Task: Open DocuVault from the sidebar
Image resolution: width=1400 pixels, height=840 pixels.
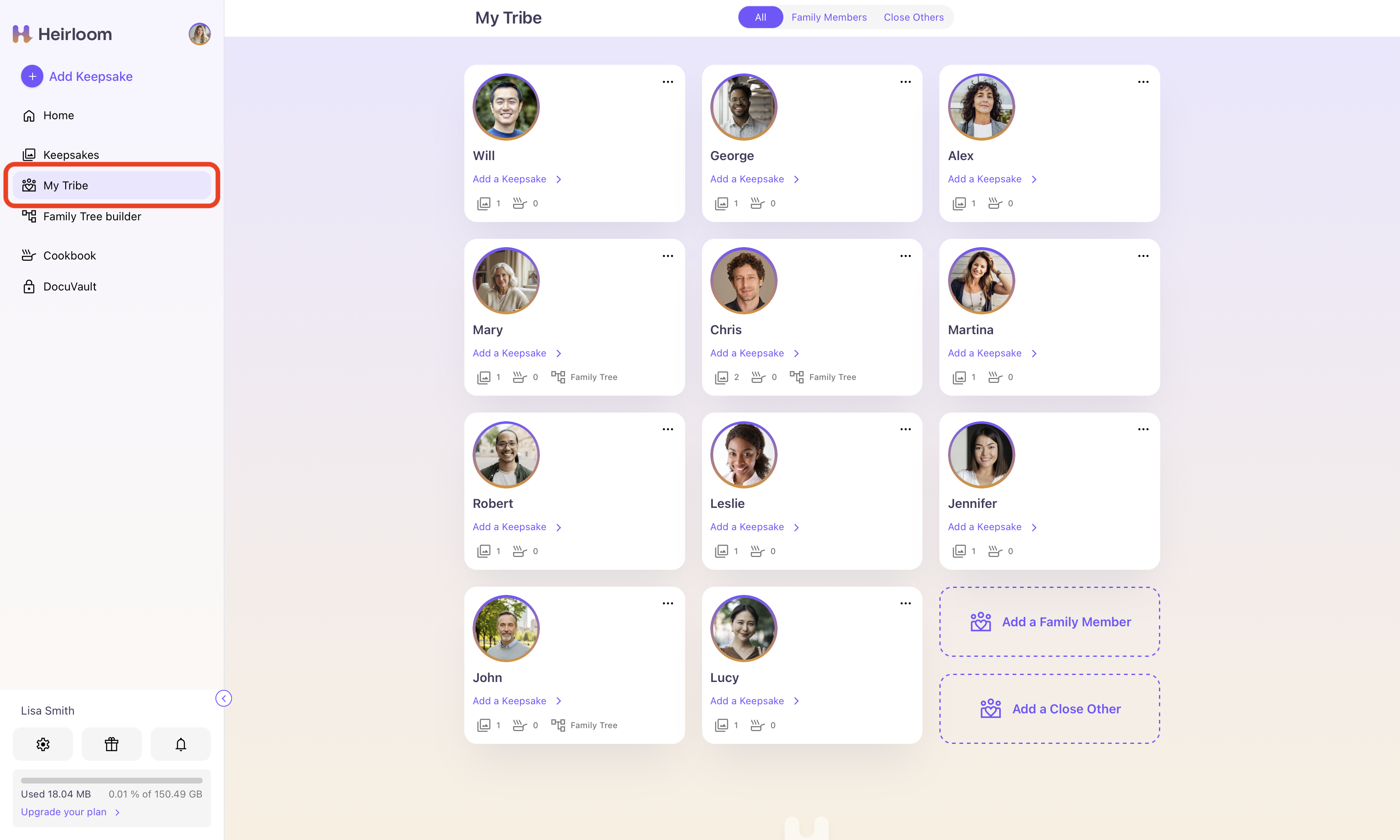Action: tap(69, 286)
